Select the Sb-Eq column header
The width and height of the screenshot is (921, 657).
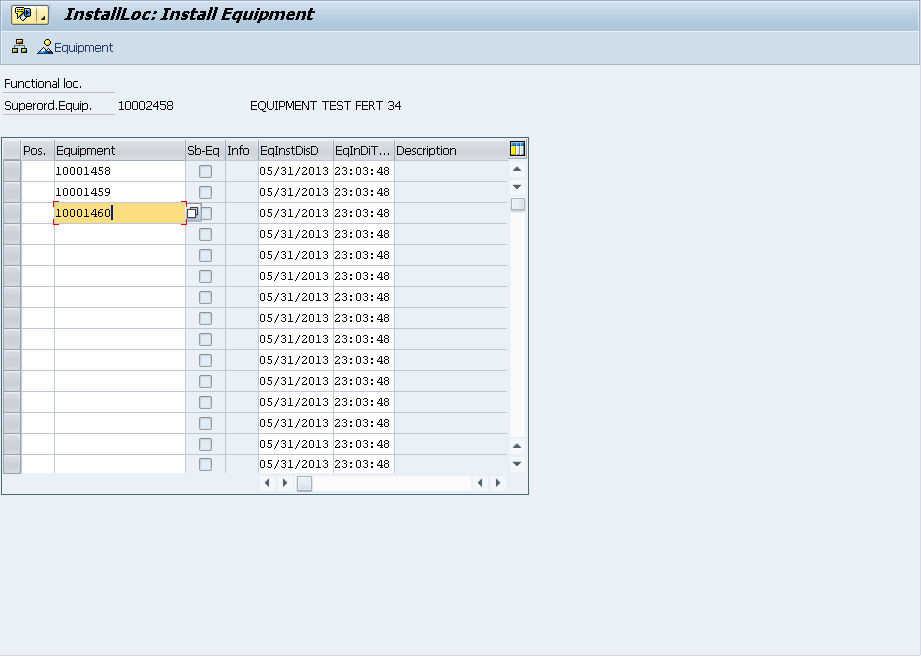(206, 150)
